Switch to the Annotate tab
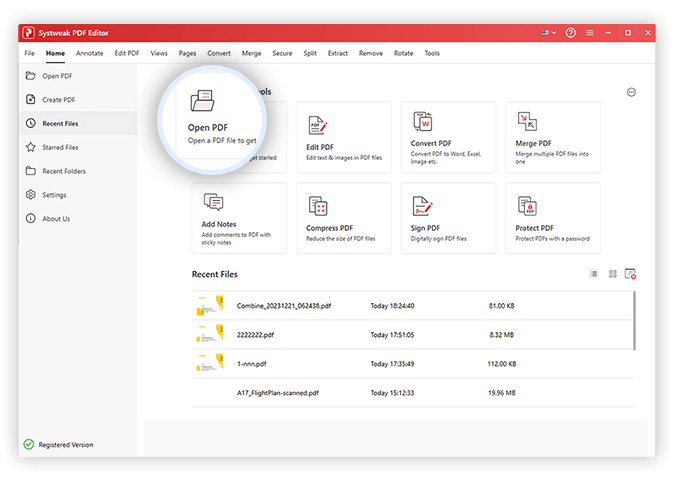Screen dimensions: 678x484 pyautogui.click(x=90, y=53)
